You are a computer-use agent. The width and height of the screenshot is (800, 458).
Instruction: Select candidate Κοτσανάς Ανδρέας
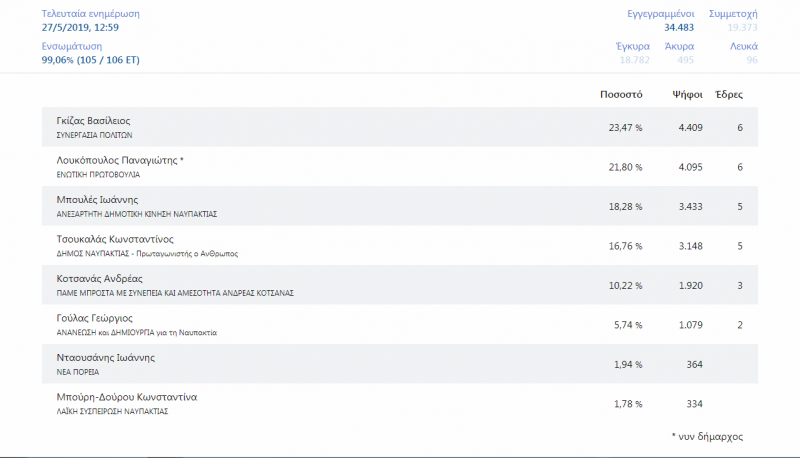click(101, 279)
